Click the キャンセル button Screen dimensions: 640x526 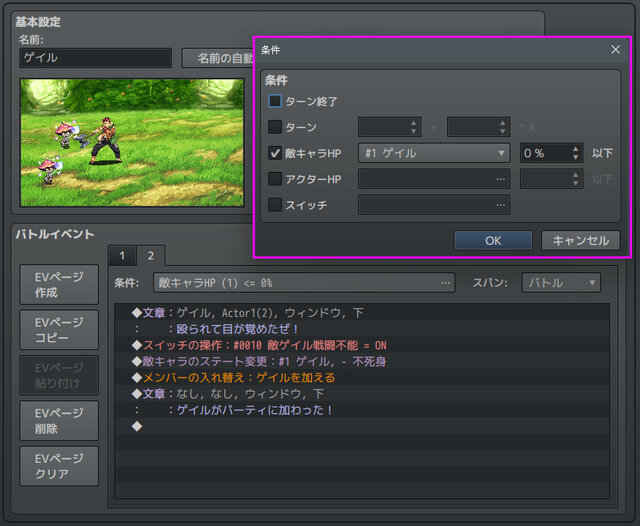pos(580,240)
